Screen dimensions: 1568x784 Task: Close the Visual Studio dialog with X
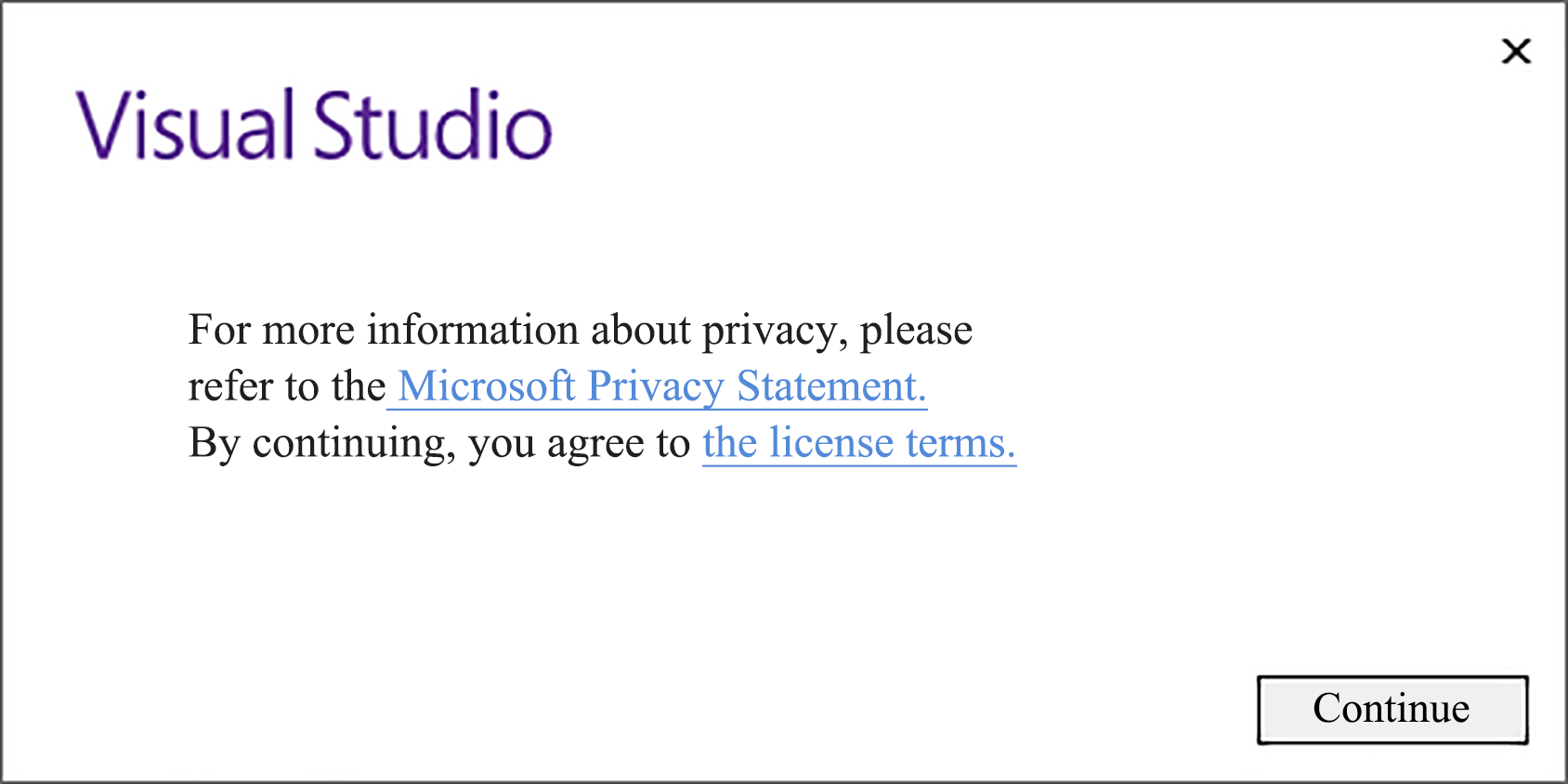pos(1516,51)
